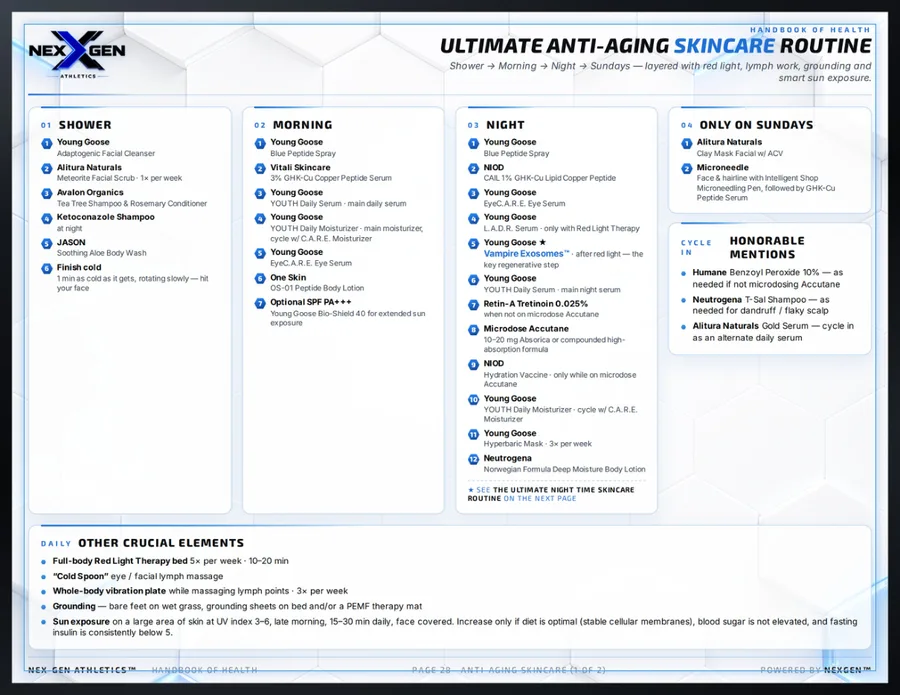The image size is (900, 695).
Task: Click 'One Skin' in Morning list
Action: pos(288,277)
